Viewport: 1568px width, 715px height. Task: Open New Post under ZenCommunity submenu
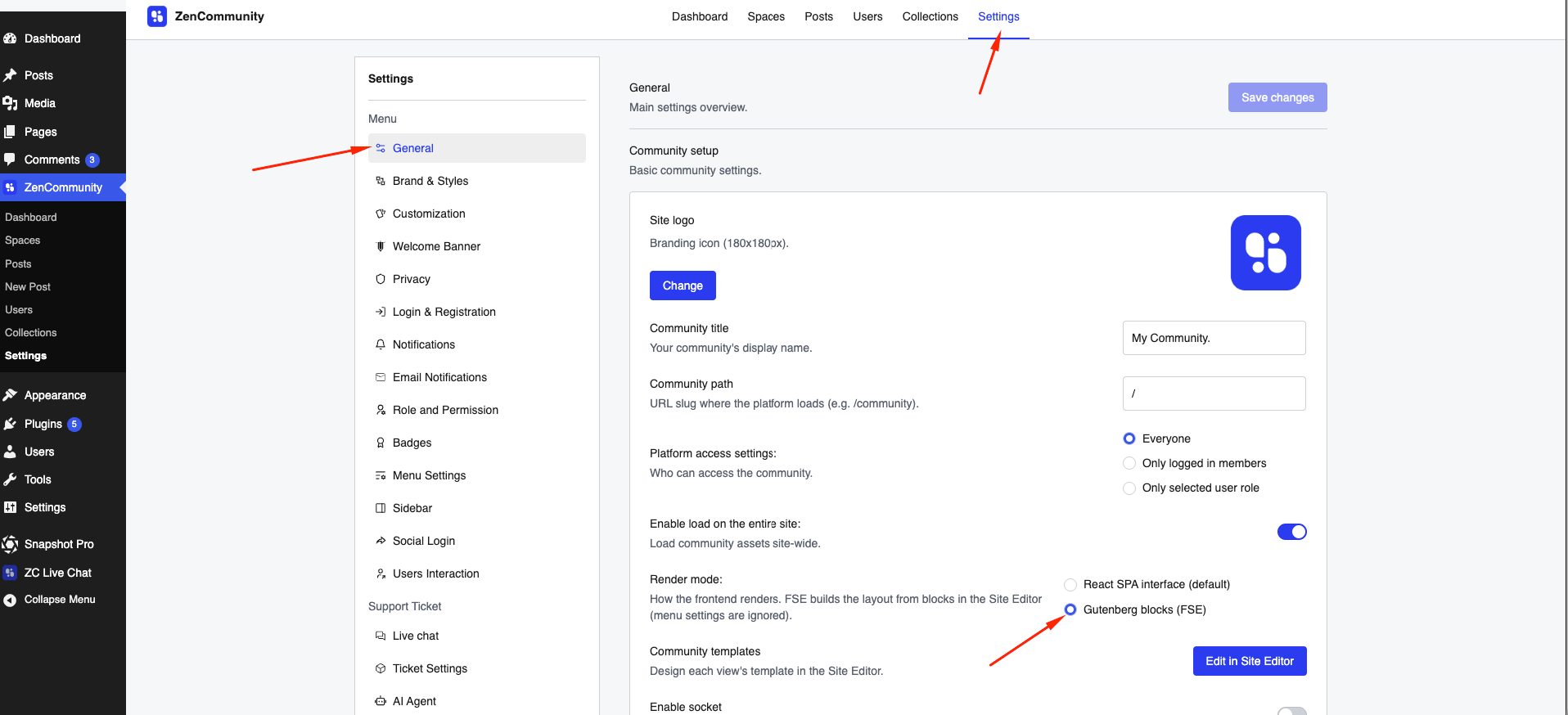coord(28,287)
